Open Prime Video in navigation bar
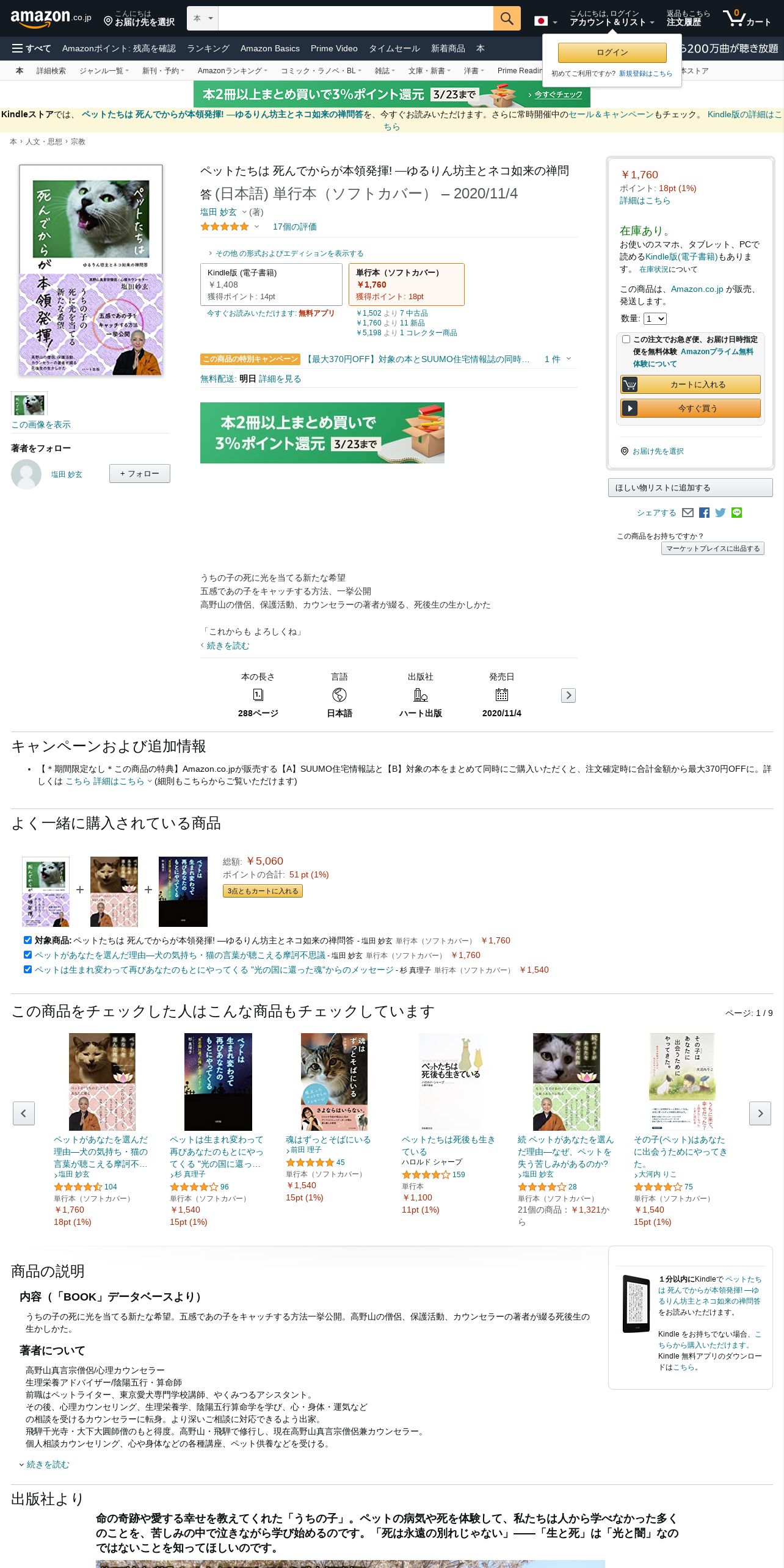Viewport: 784px width, 1568px height. (334, 48)
